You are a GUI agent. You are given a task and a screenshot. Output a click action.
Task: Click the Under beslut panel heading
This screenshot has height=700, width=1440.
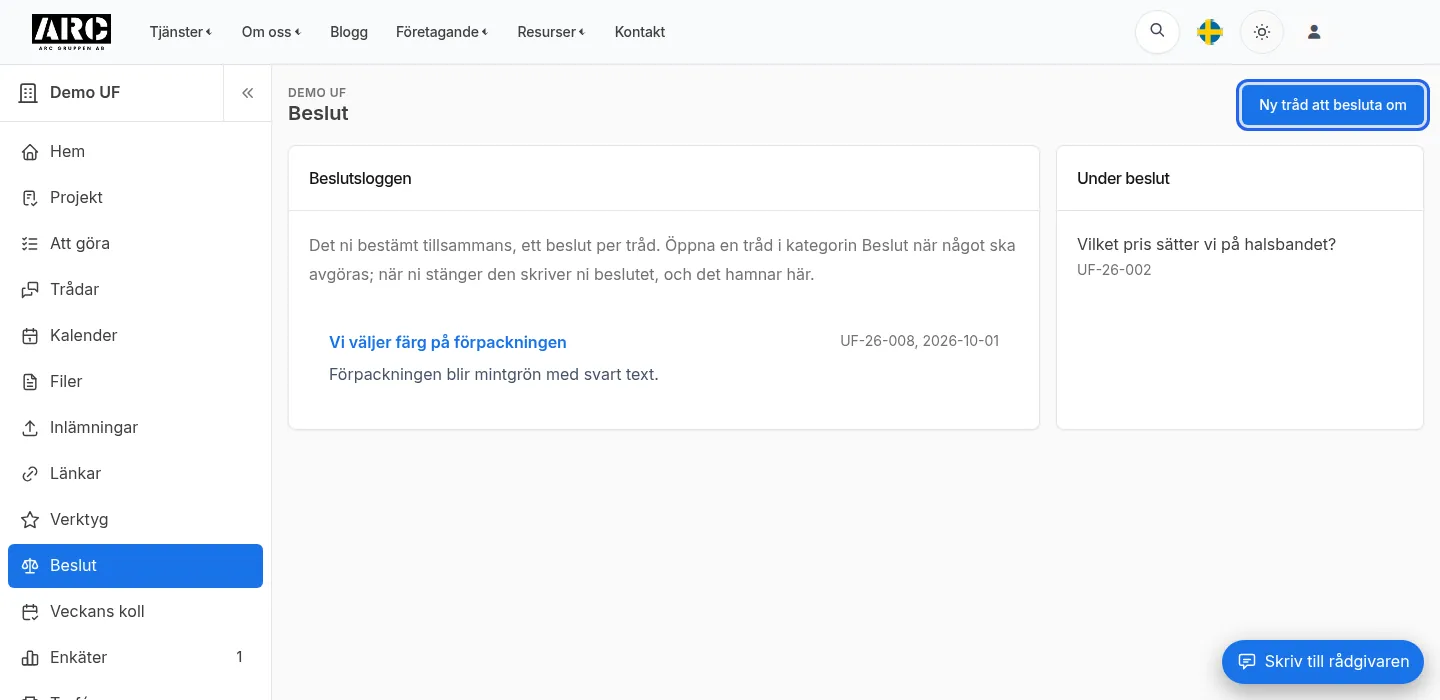coord(1123,179)
